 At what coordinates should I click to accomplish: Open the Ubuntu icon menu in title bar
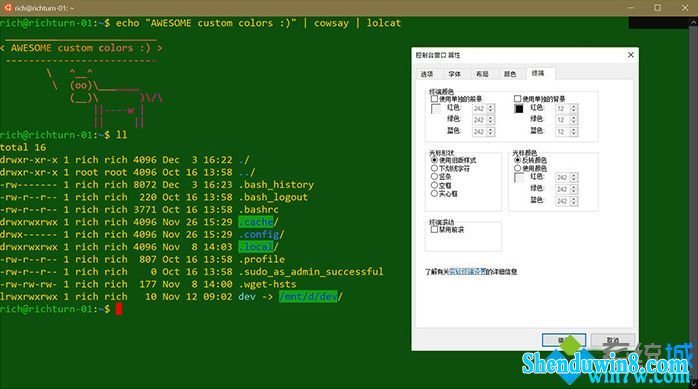pos(7,7)
